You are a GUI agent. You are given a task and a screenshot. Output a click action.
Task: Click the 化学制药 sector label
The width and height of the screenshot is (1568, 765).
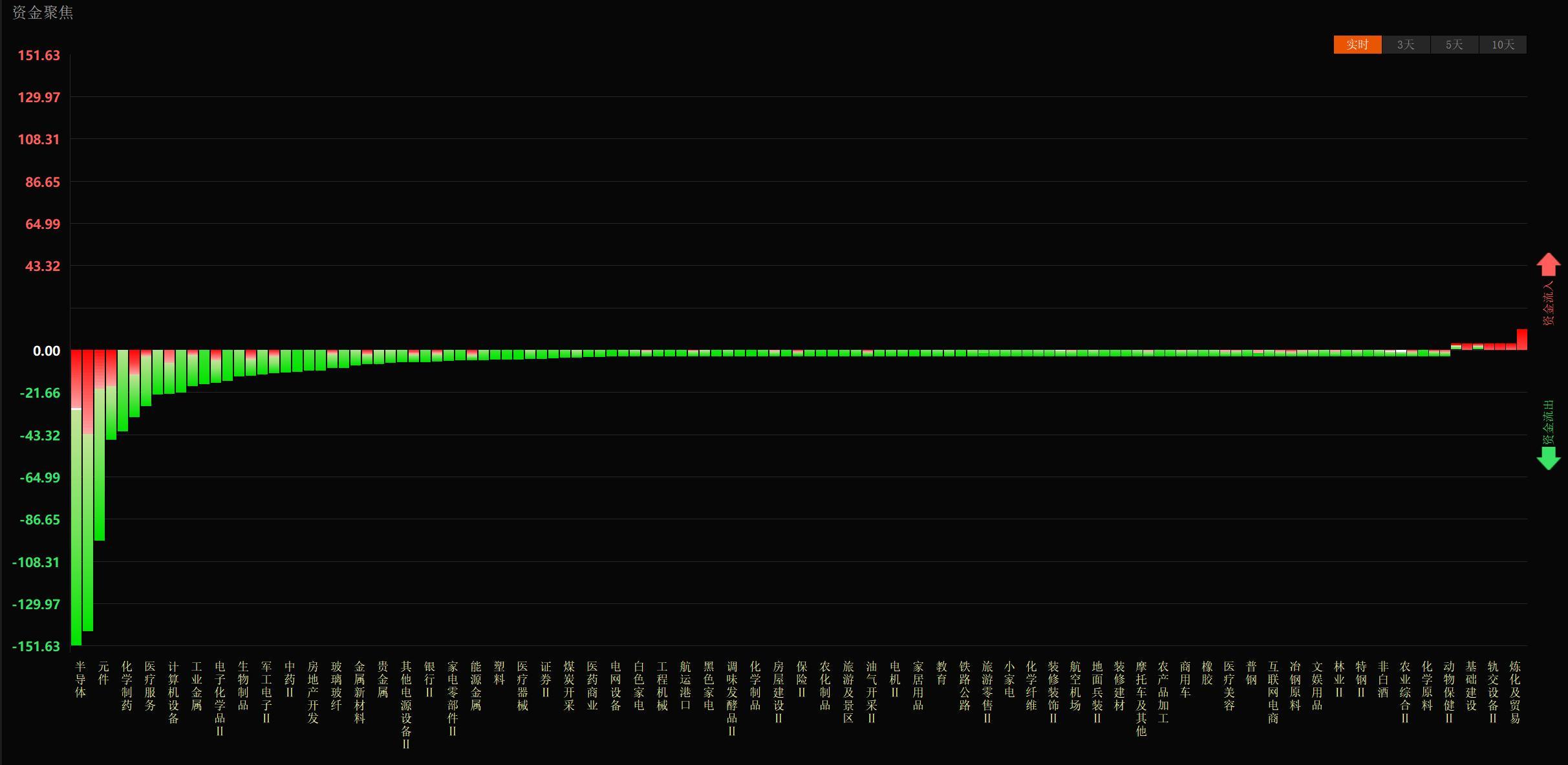(x=127, y=685)
